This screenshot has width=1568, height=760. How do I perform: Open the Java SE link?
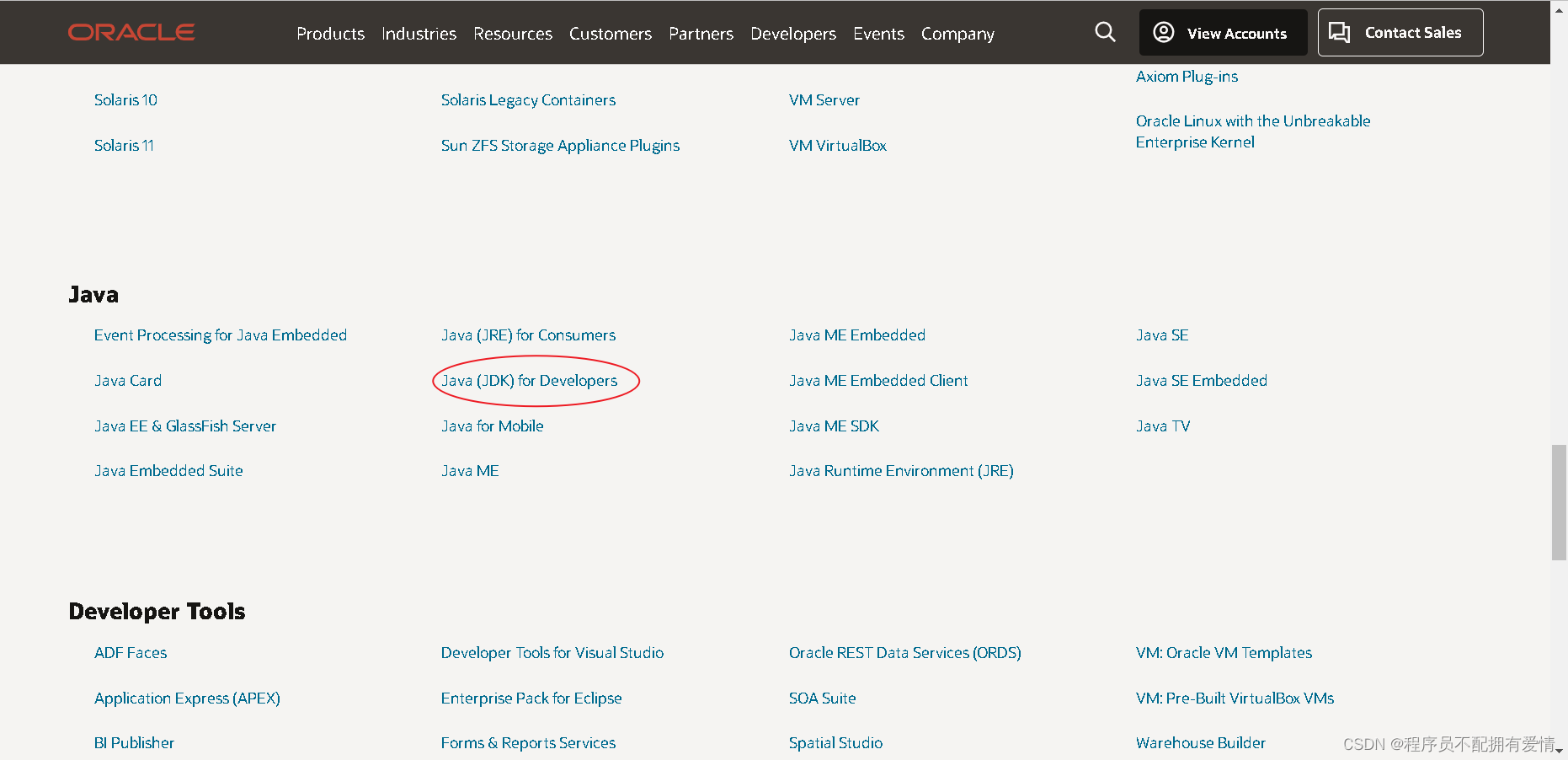1162,335
